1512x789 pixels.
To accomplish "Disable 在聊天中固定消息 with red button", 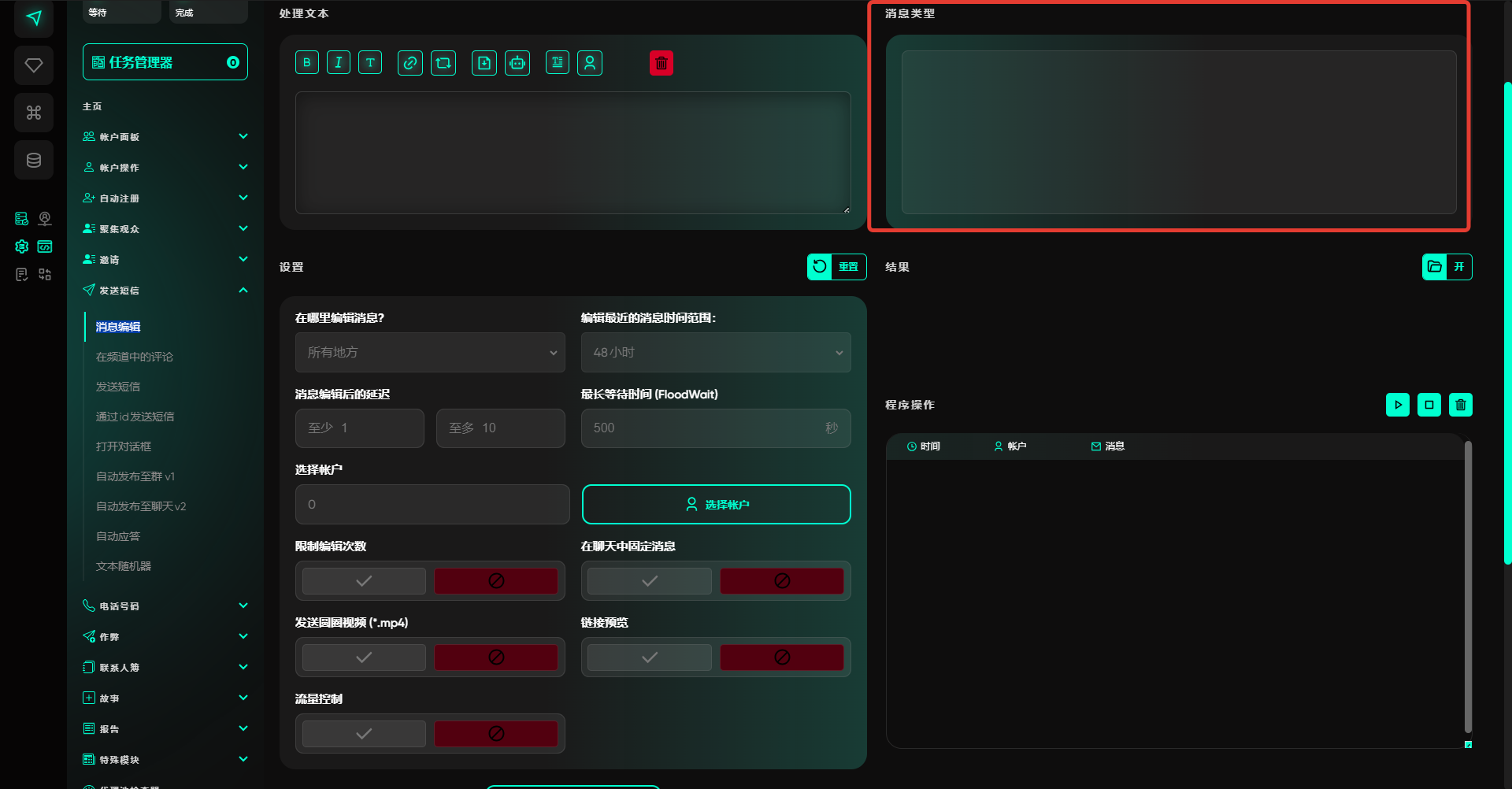I will (x=781, y=581).
